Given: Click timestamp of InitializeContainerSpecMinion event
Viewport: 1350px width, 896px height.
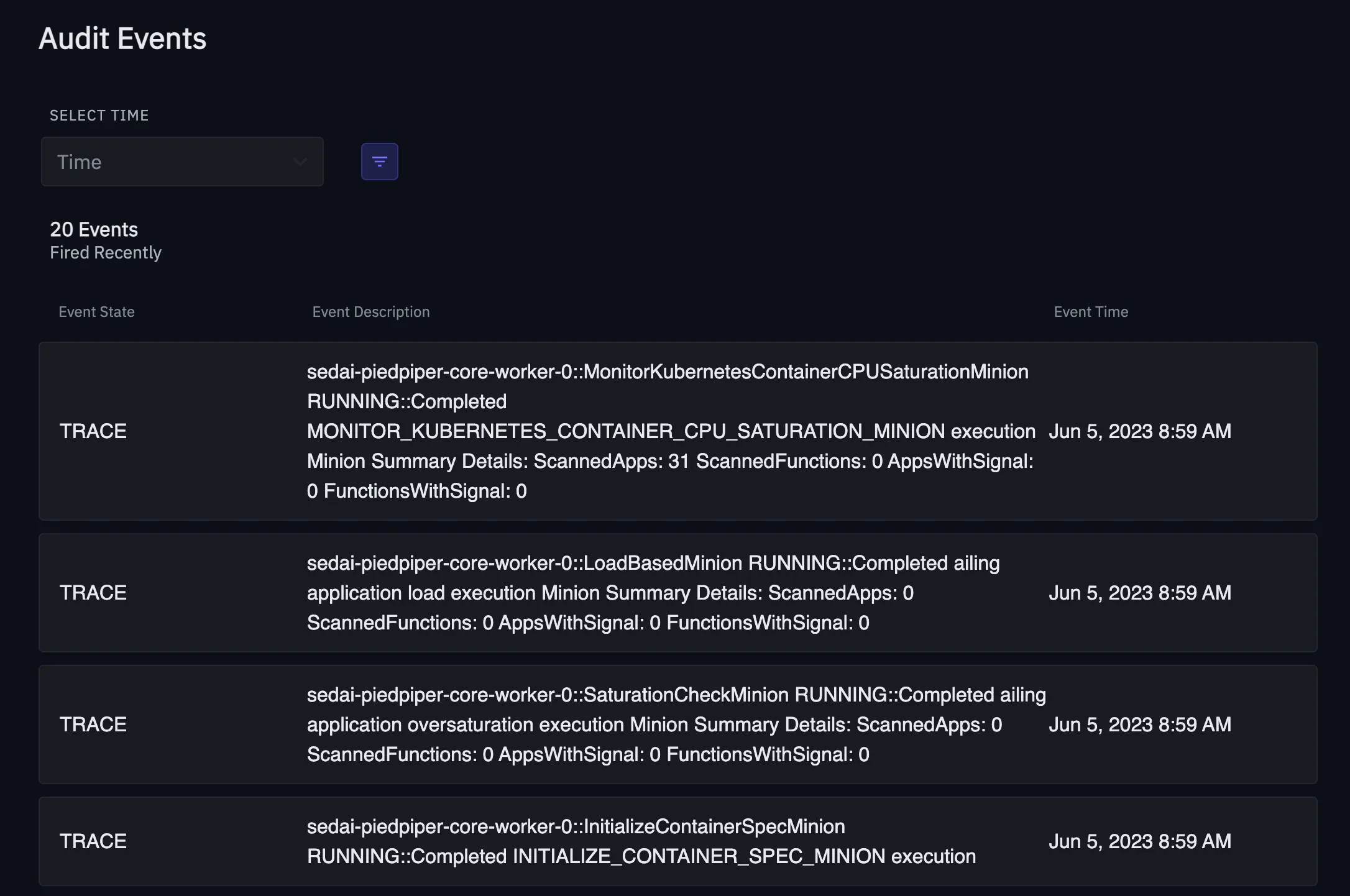Looking at the screenshot, I should coord(1139,841).
